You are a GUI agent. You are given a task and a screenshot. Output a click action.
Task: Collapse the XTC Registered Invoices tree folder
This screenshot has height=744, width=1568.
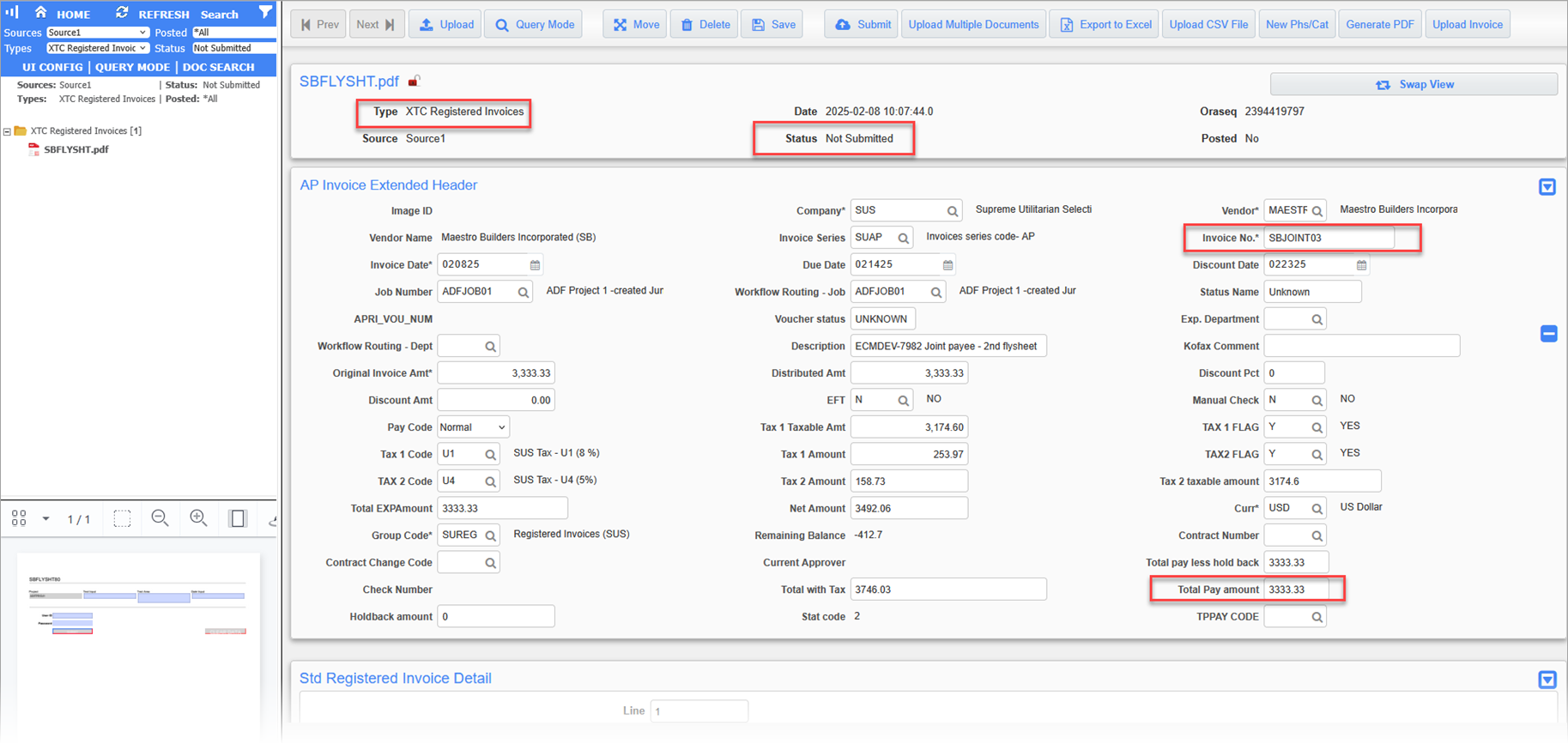(x=7, y=131)
